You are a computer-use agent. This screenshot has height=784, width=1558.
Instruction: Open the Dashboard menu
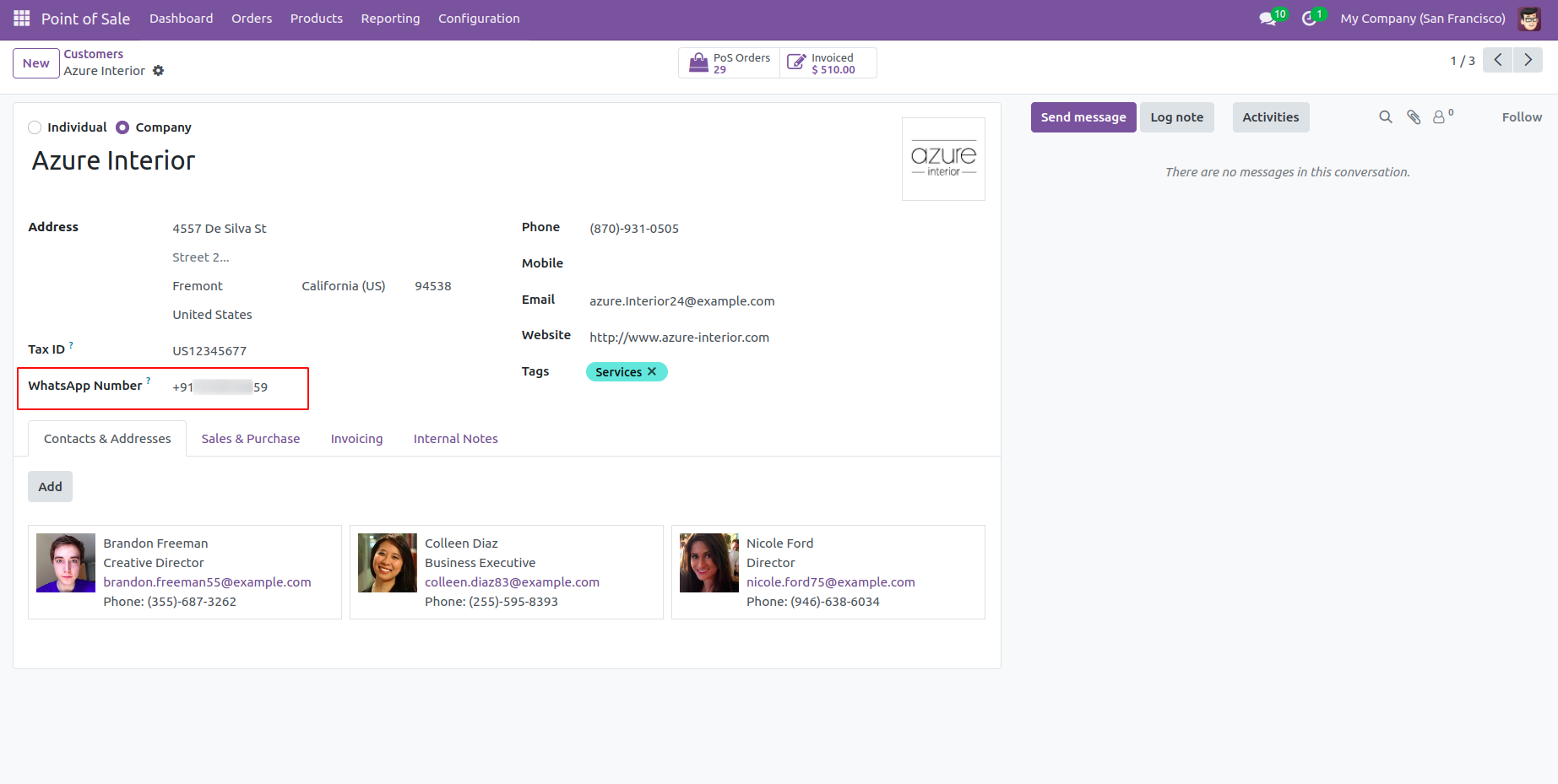(x=182, y=19)
